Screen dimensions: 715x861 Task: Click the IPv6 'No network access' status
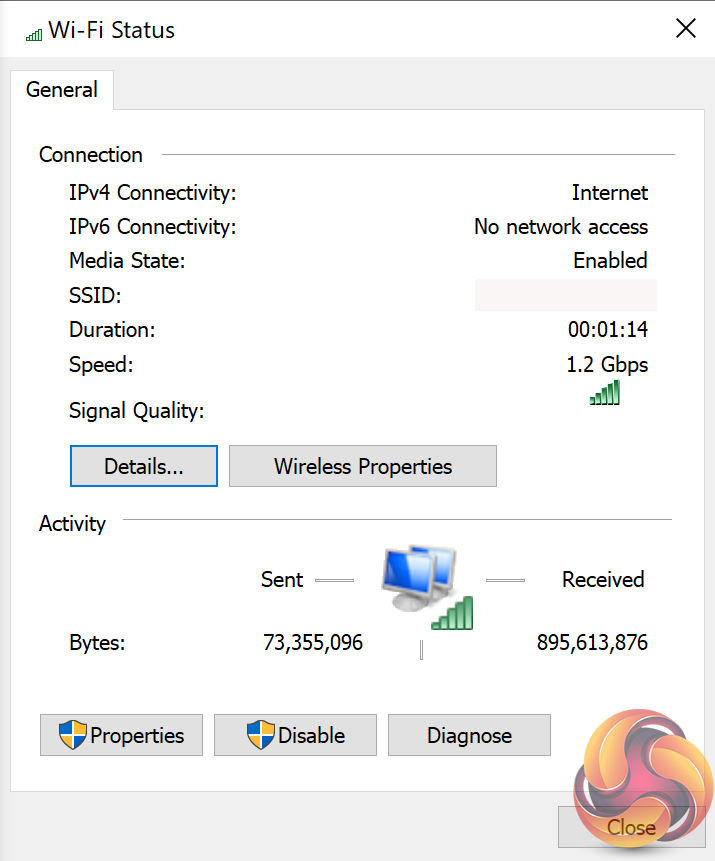(561, 227)
